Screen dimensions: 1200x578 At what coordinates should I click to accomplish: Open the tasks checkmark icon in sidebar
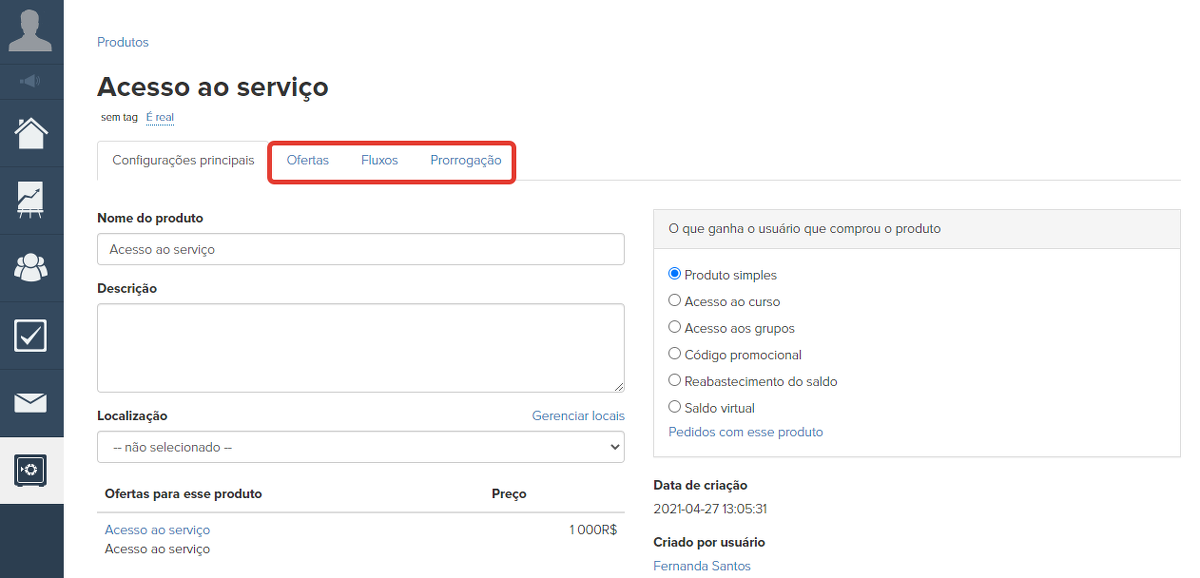coord(31,335)
